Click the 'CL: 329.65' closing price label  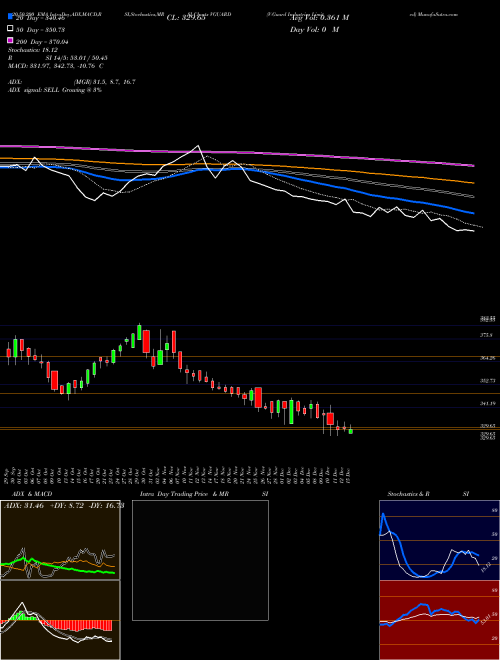click(186, 18)
